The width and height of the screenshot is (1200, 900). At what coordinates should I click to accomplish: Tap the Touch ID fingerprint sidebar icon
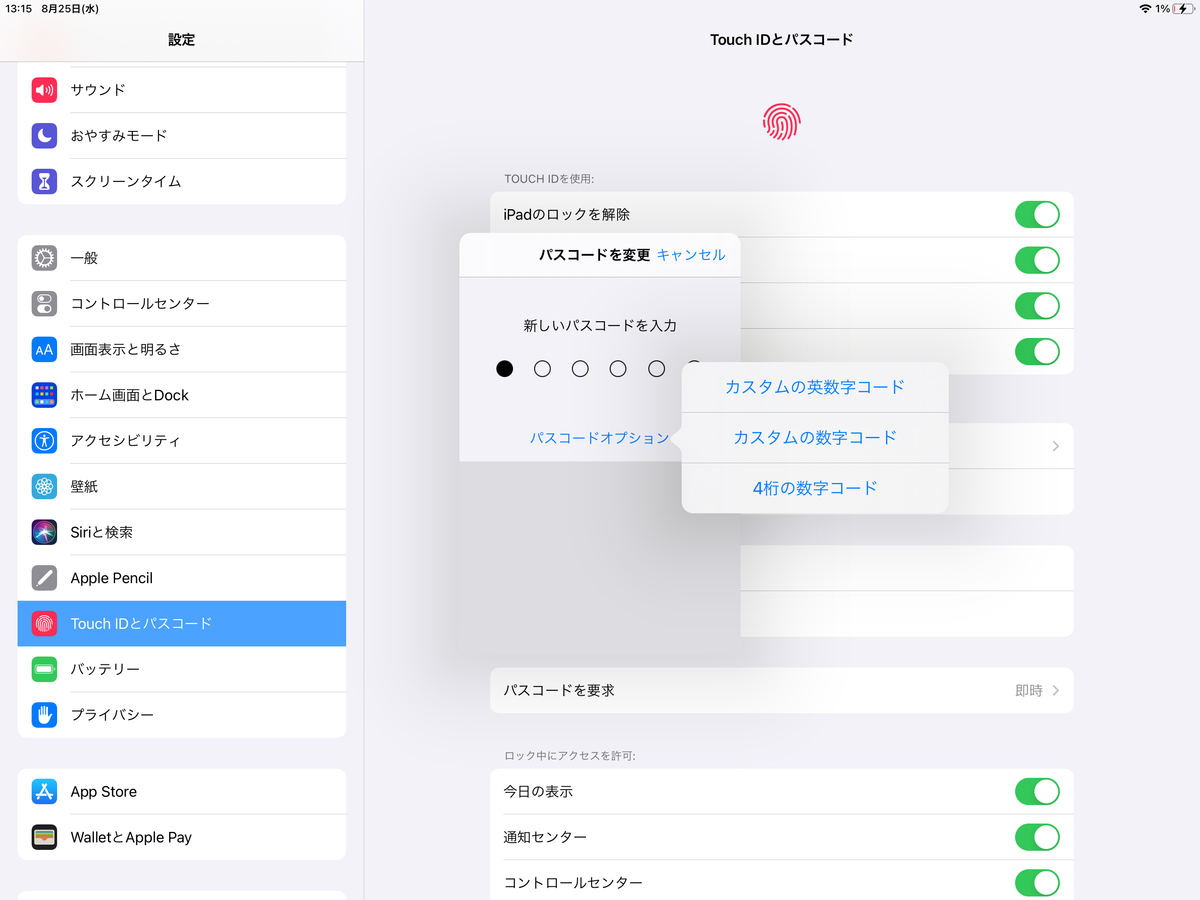tap(44, 624)
